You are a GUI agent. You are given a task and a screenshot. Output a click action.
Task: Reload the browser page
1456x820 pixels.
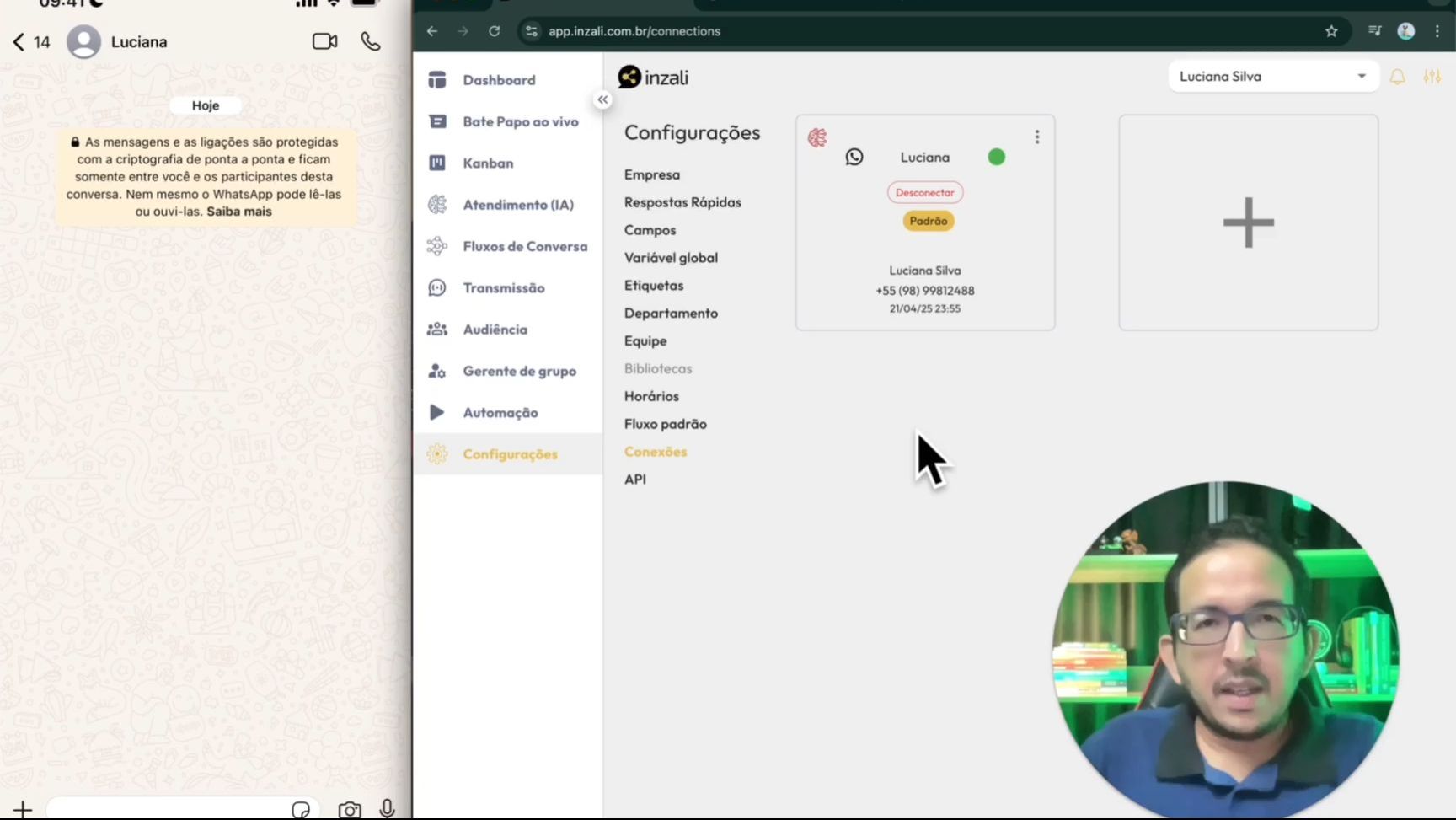click(x=495, y=31)
